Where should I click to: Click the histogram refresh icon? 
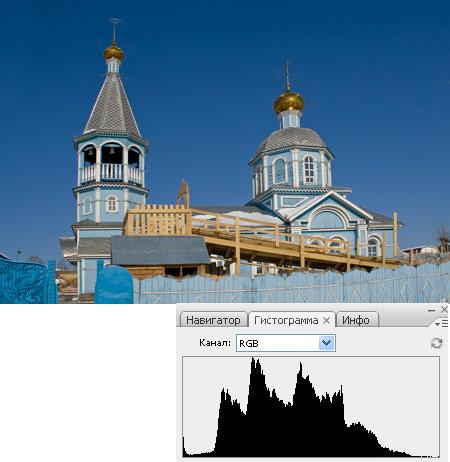(437, 343)
